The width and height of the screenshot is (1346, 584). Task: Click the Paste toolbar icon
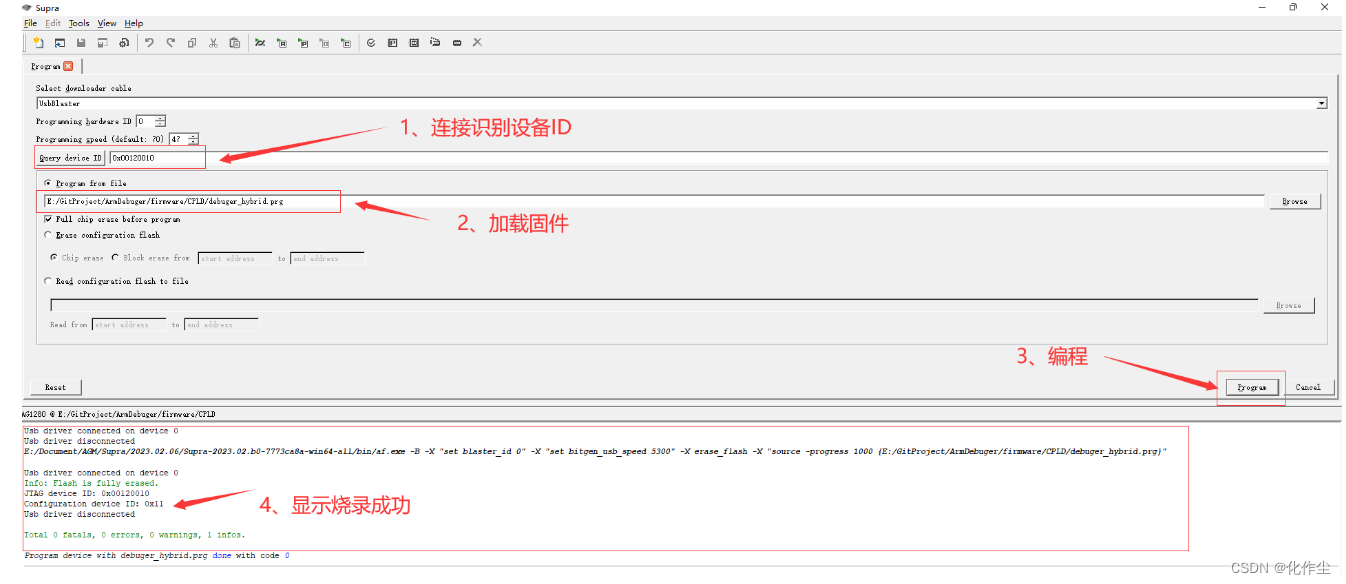point(235,42)
